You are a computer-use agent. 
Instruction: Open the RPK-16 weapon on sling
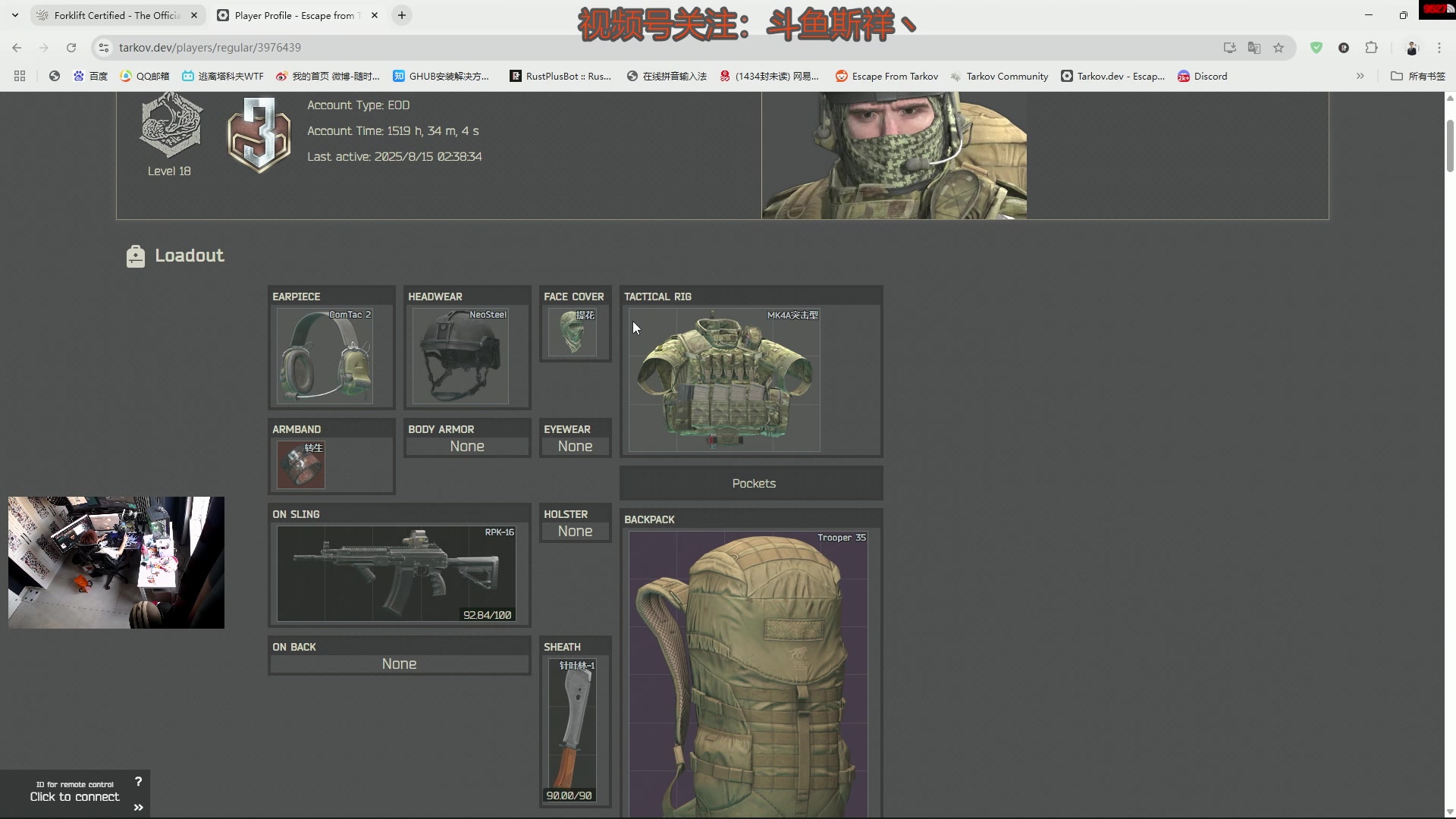pyautogui.click(x=397, y=574)
